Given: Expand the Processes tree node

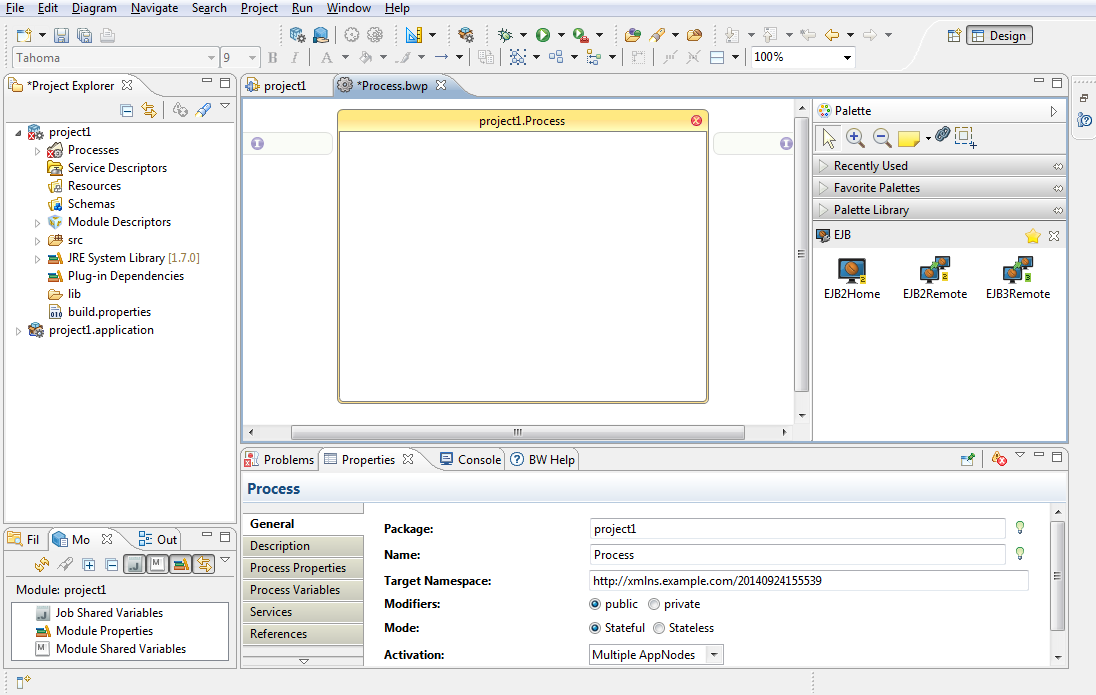Looking at the screenshot, I should [38, 150].
